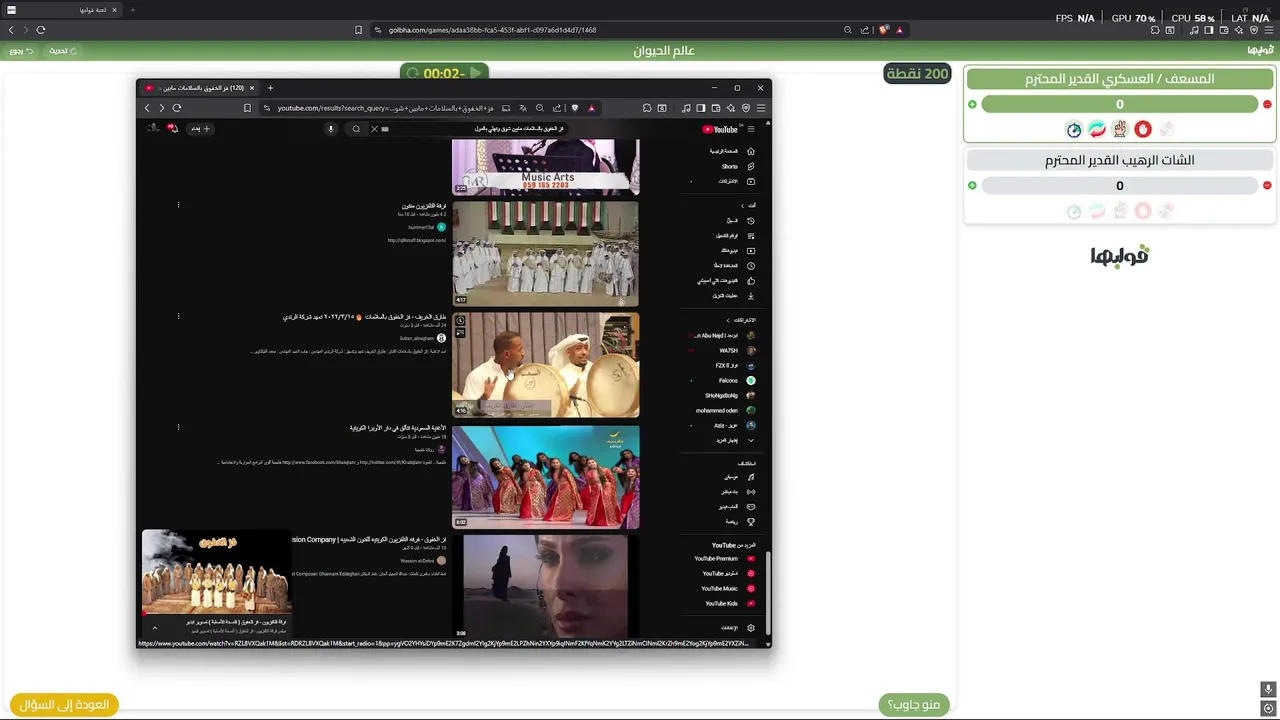Use the first team's two-fingers hand lifeline icon

[1120, 129]
